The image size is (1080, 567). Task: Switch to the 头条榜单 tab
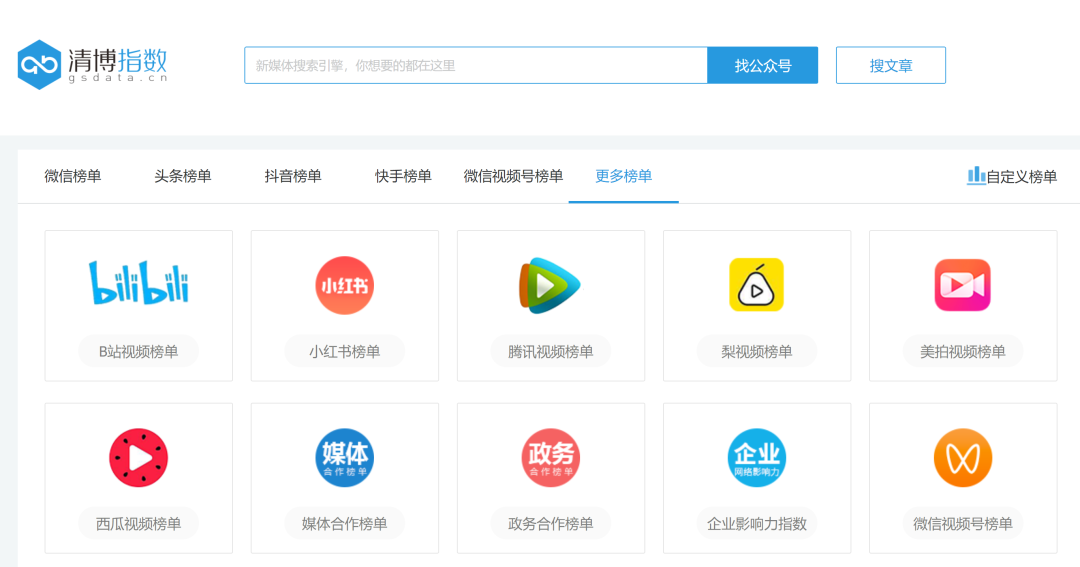183,176
